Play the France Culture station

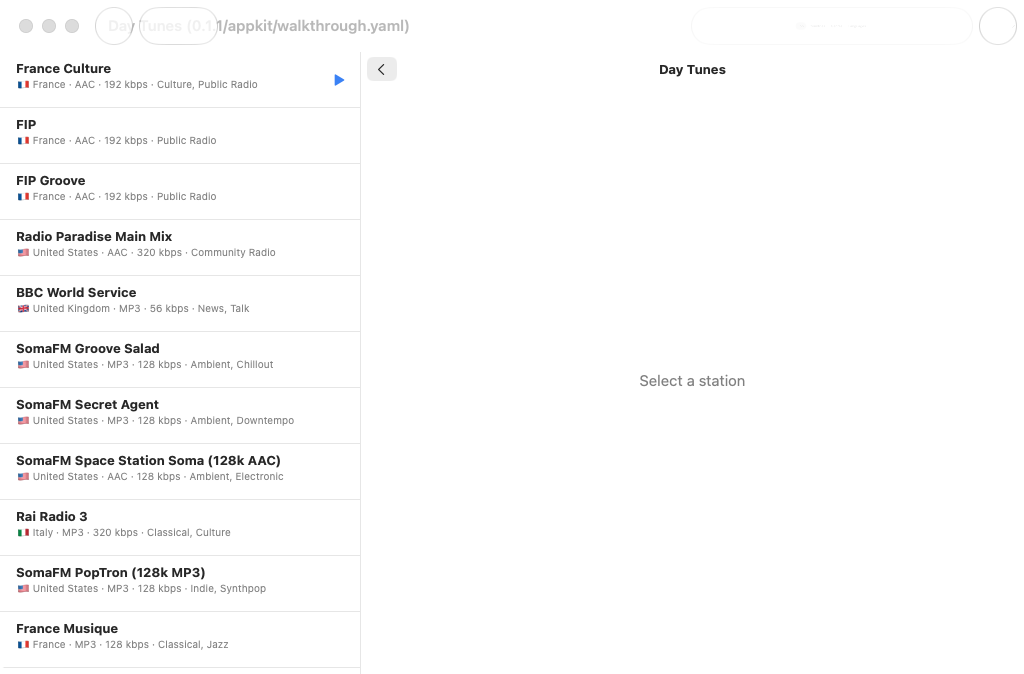[x=339, y=80]
